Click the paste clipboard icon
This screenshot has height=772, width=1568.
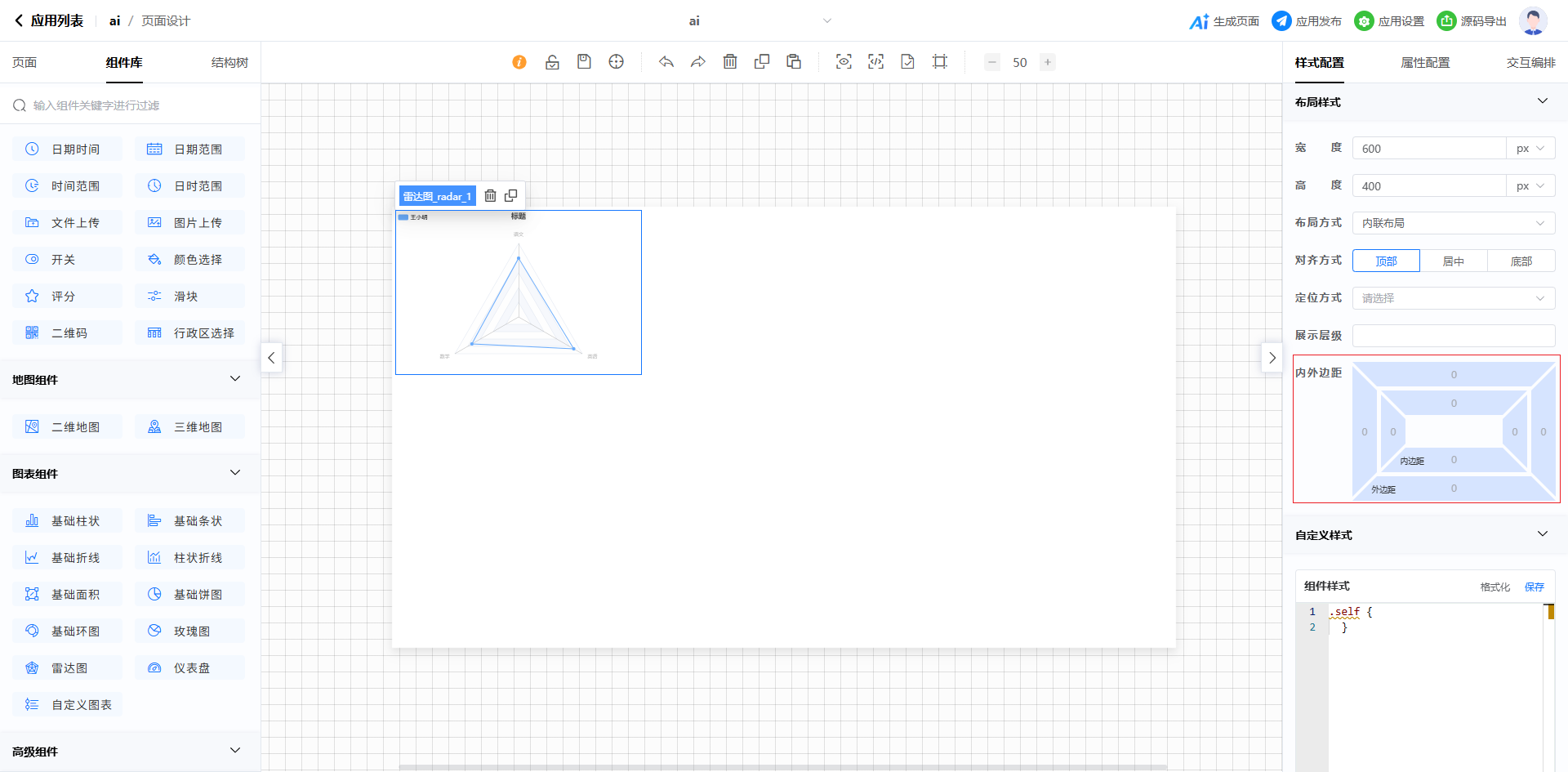click(x=794, y=62)
